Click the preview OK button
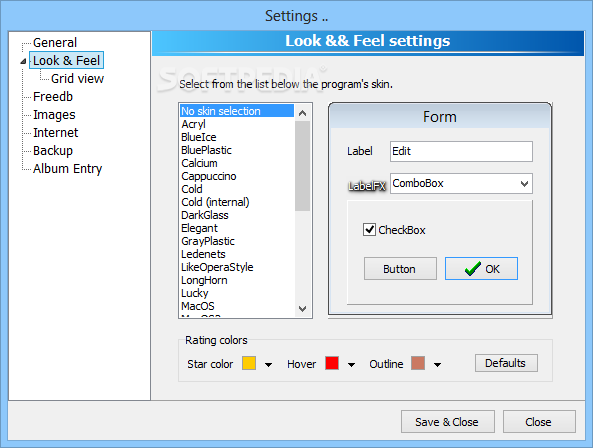Viewport: 593px width, 448px height. coord(481,269)
